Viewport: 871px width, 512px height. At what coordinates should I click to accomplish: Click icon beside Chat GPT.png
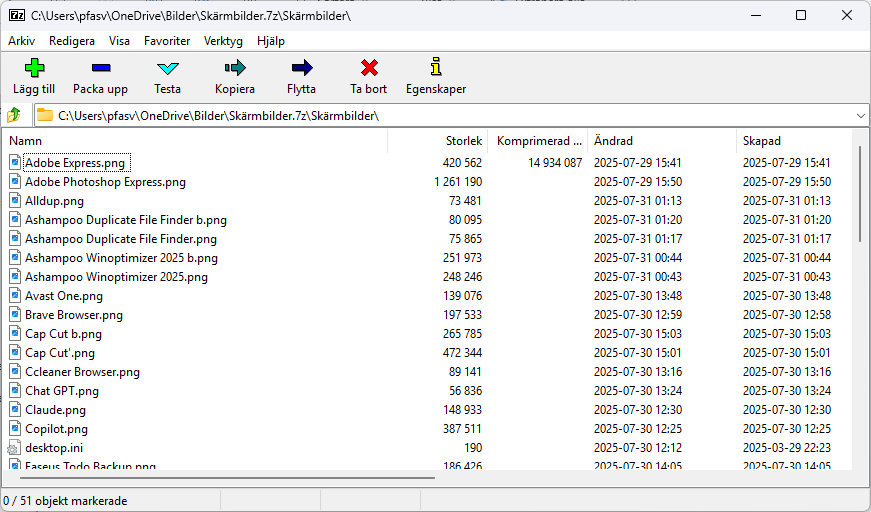pyautogui.click(x=15, y=390)
